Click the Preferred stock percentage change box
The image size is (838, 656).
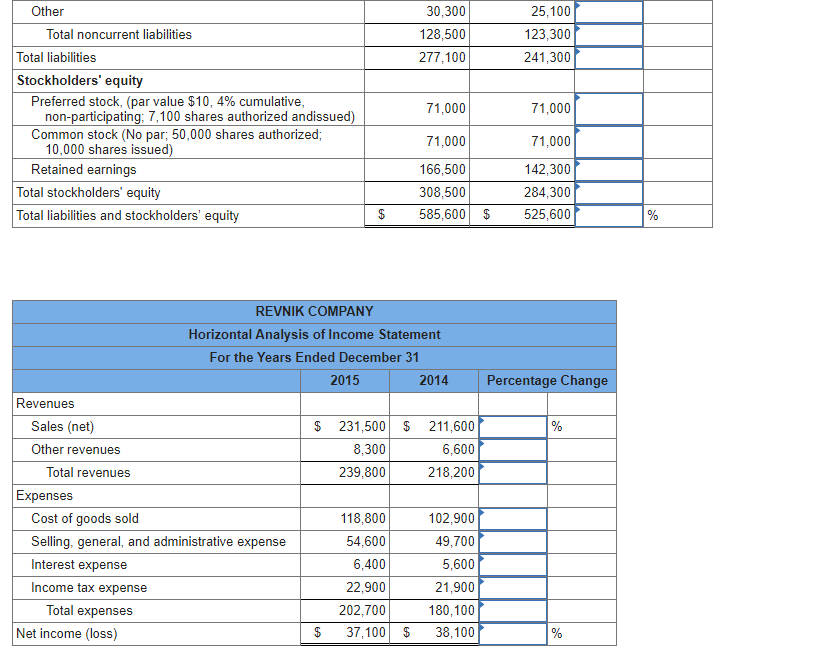(x=610, y=108)
